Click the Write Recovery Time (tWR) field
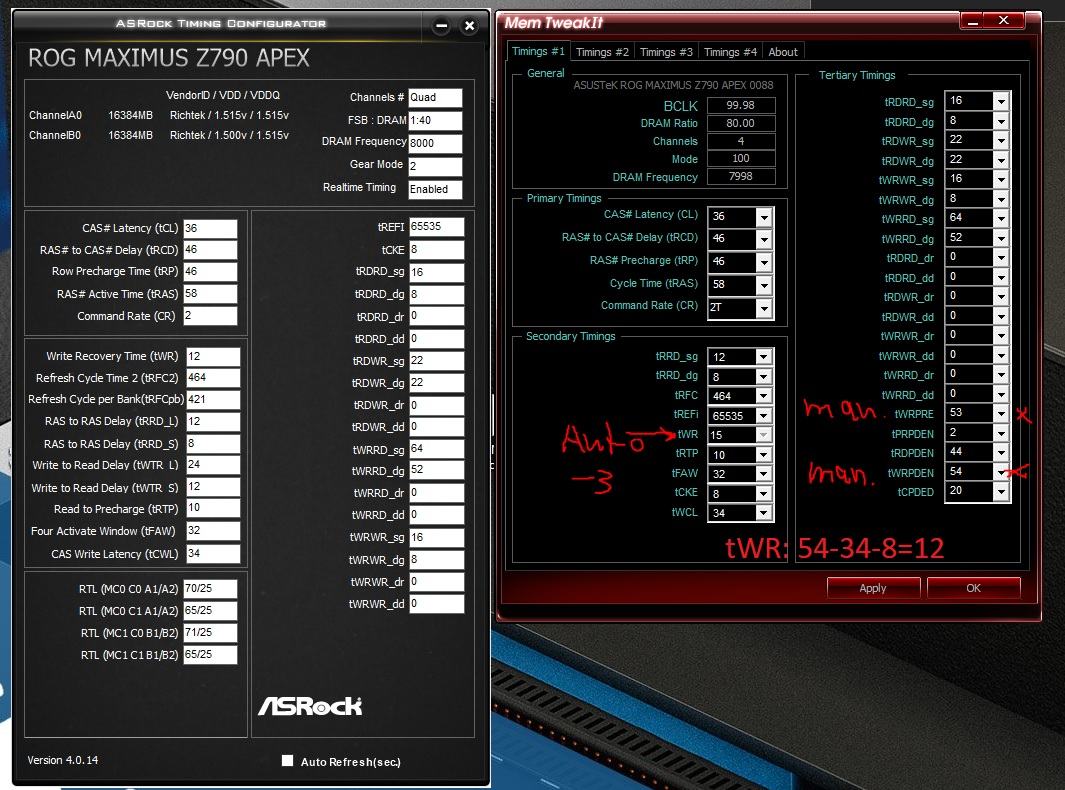The height and width of the screenshot is (790, 1065). pyautogui.click(x=213, y=357)
